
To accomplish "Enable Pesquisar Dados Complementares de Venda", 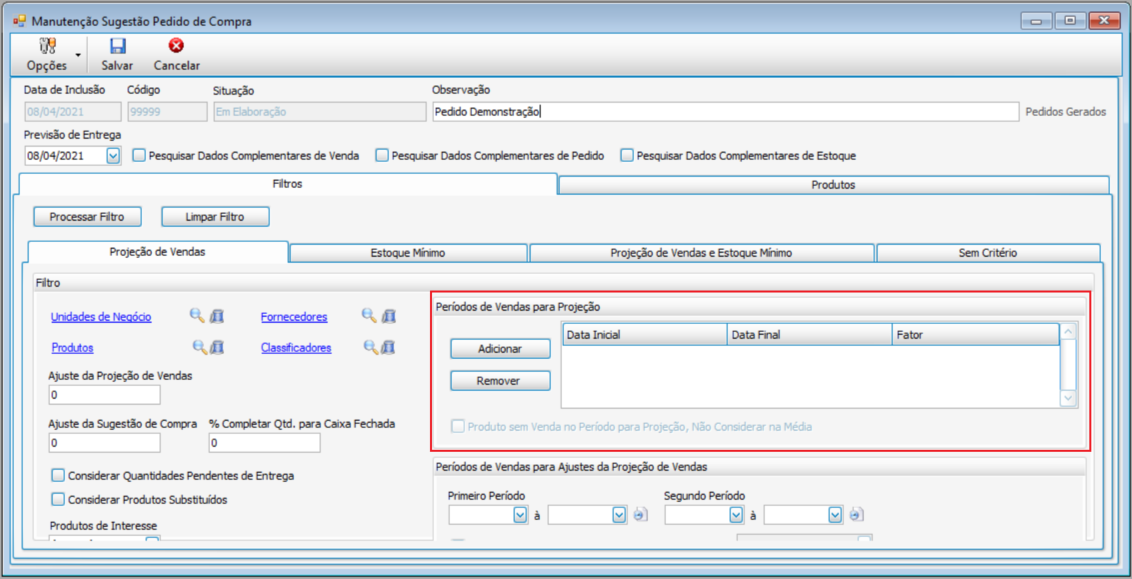I will [x=140, y=155].
